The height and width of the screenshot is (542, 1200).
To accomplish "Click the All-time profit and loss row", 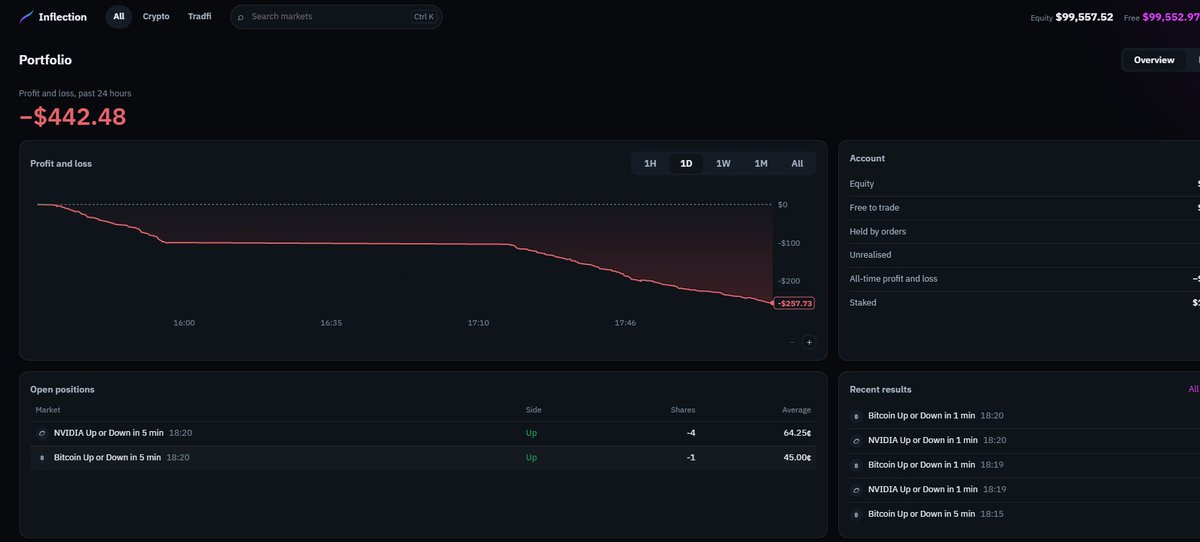I will [x=1024, y=279].
